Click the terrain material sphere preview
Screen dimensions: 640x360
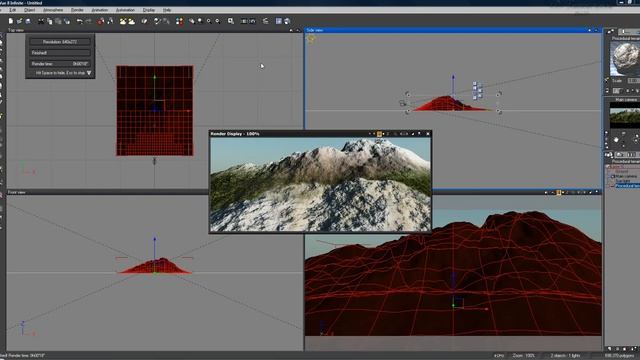pos(626,58)
